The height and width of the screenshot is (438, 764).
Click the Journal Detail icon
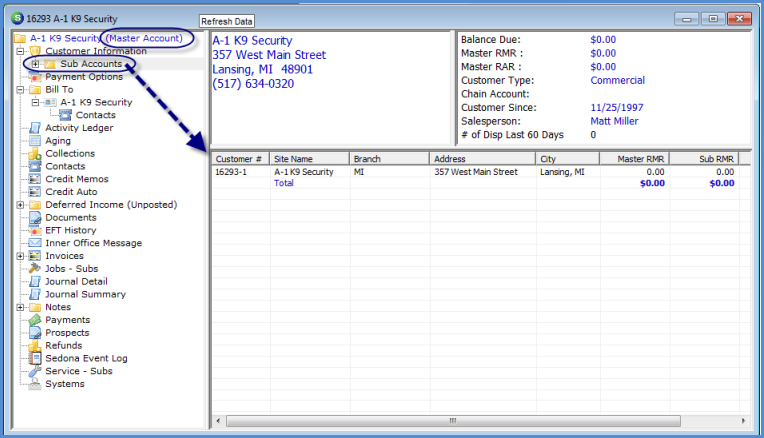pyautogui.click(x=35, y=282)
